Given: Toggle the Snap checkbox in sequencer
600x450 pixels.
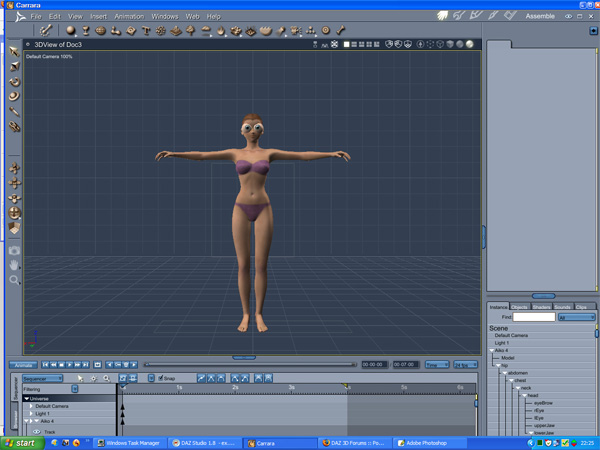Looking at the screenshot, I should click(161, 378).
